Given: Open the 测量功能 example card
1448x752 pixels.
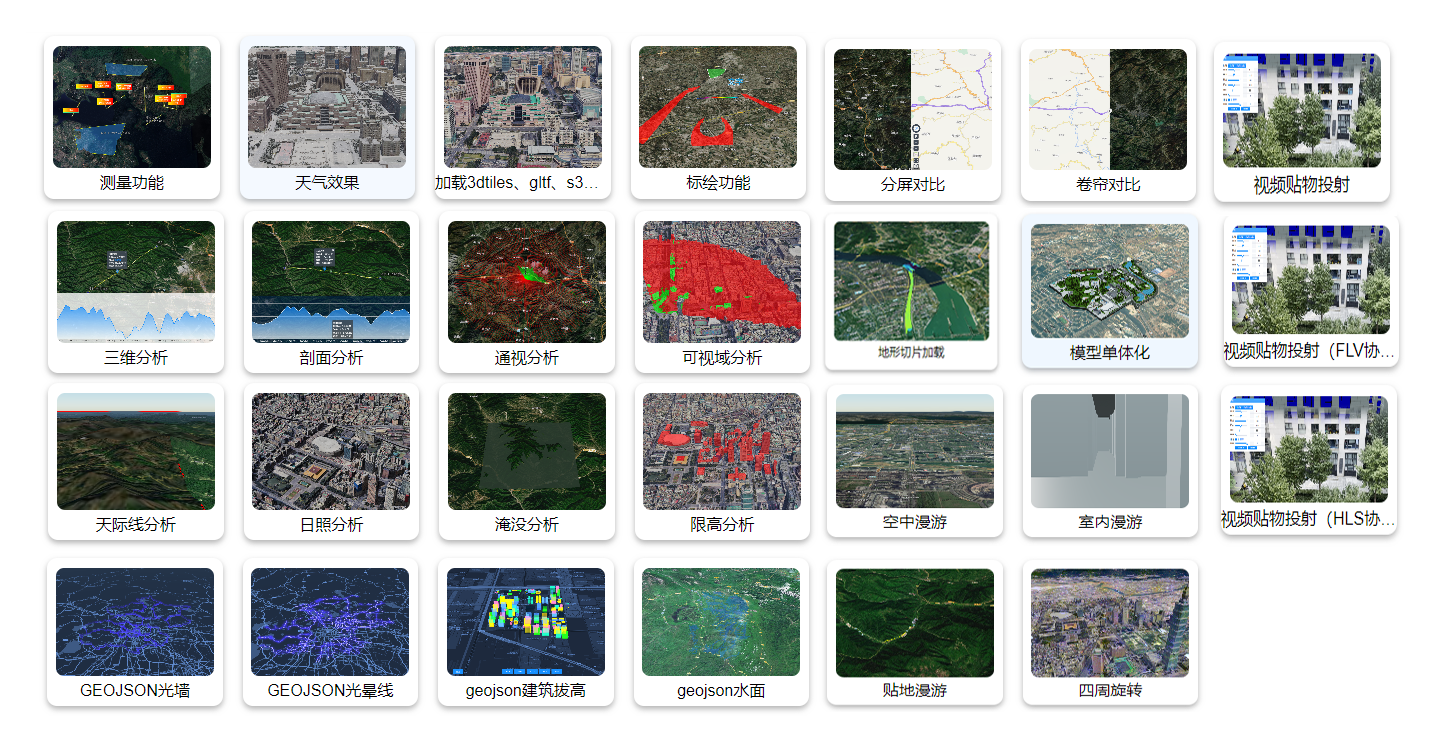Looking at the screenshot, I should click(x=132, y=108).
